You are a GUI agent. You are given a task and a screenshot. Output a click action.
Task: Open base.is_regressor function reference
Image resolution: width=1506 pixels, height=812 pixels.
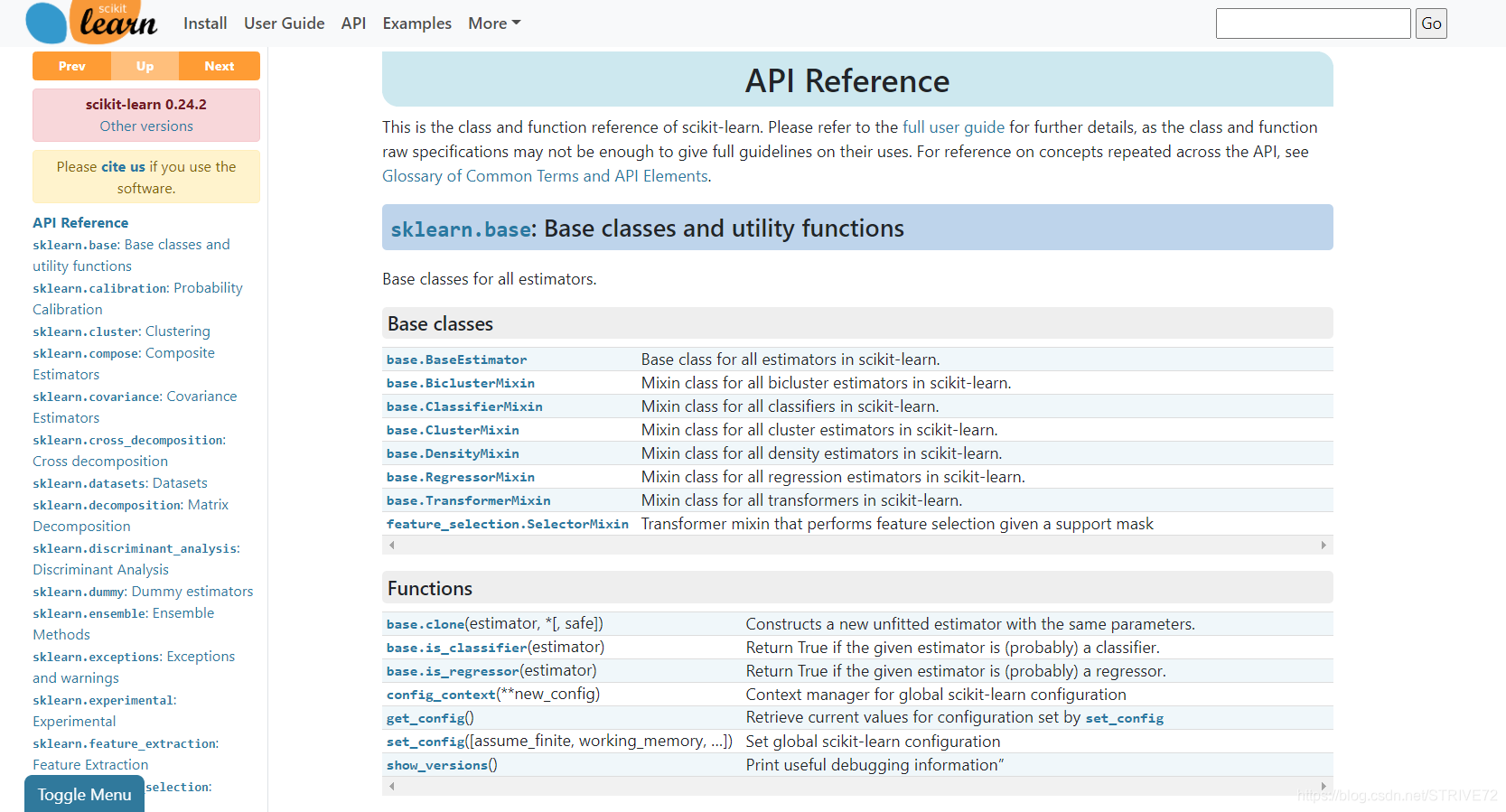pos(453,671)
